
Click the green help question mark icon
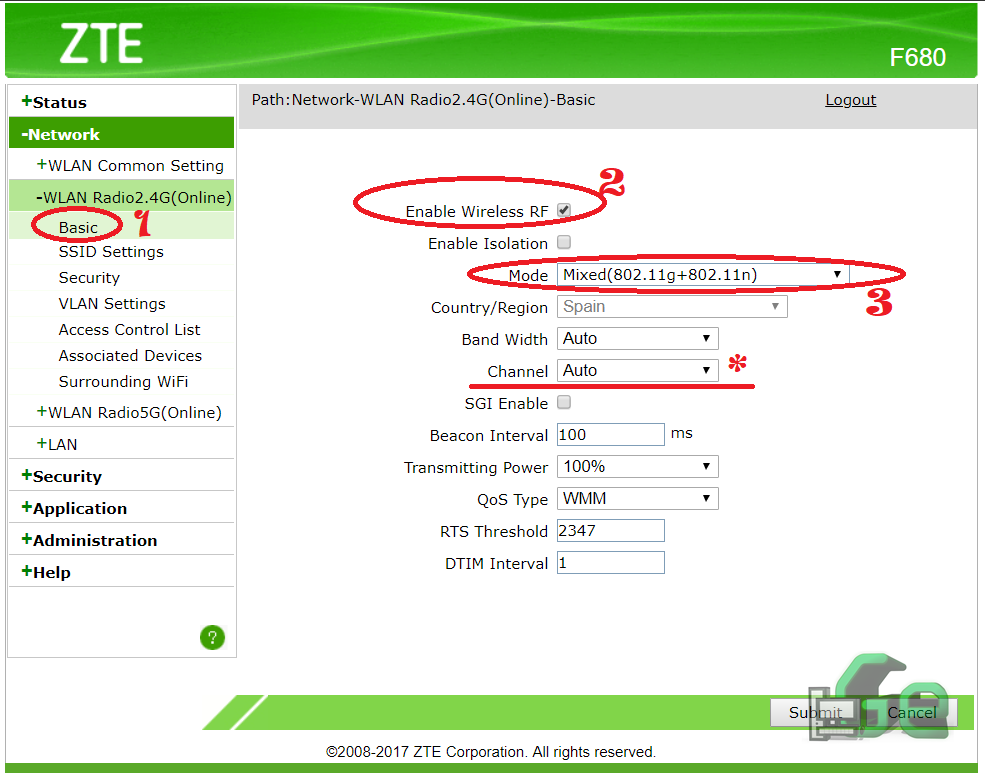pos(212,637)
